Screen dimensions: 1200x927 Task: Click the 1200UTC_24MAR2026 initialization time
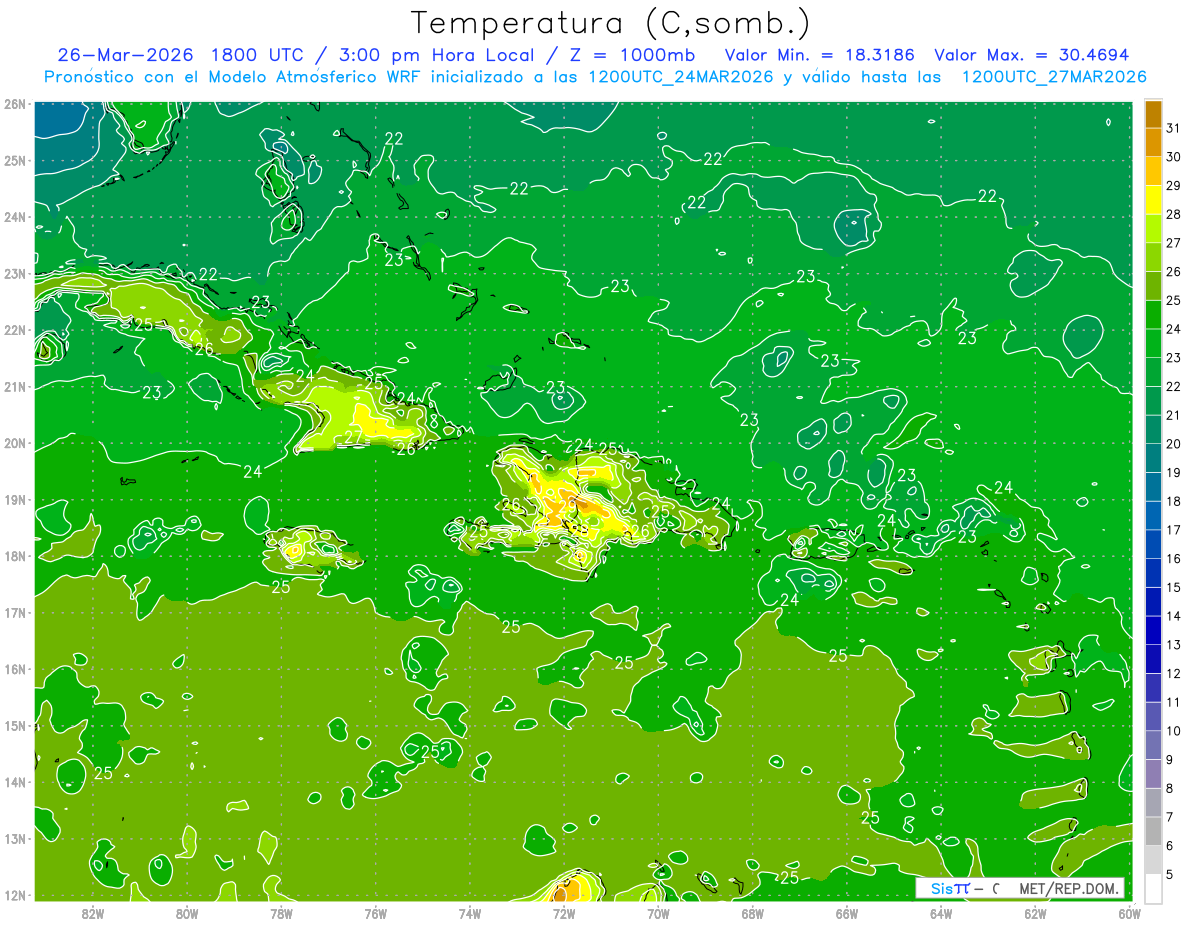(680, 77)
